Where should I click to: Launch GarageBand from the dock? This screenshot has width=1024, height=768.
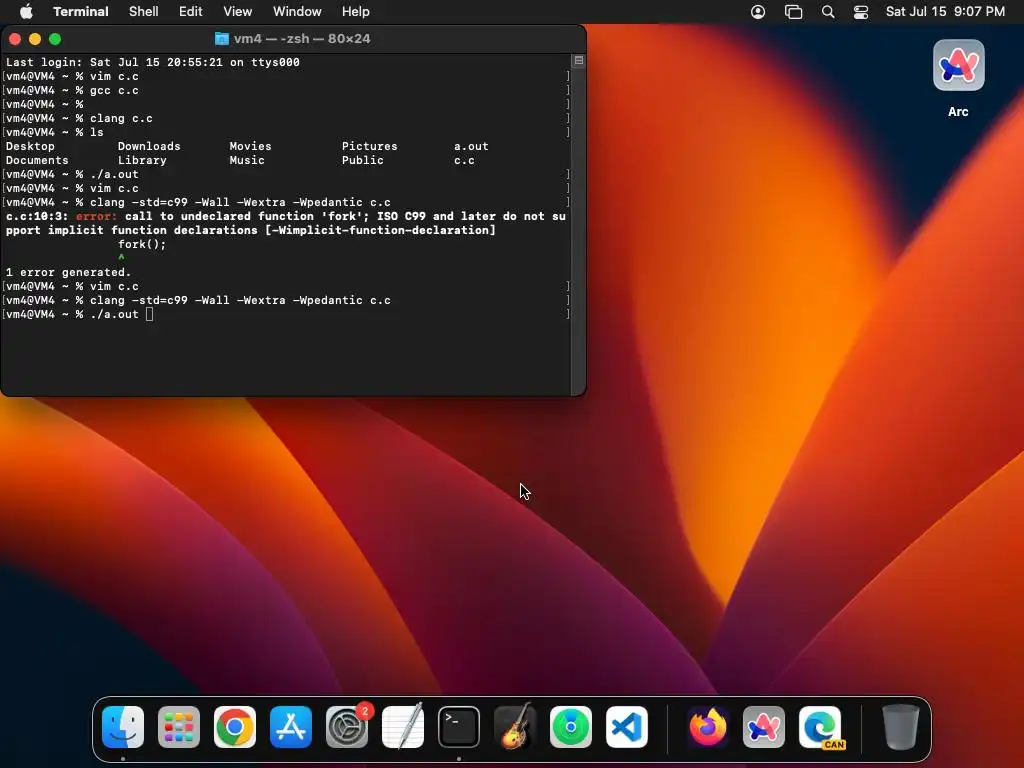pos(515,727)
